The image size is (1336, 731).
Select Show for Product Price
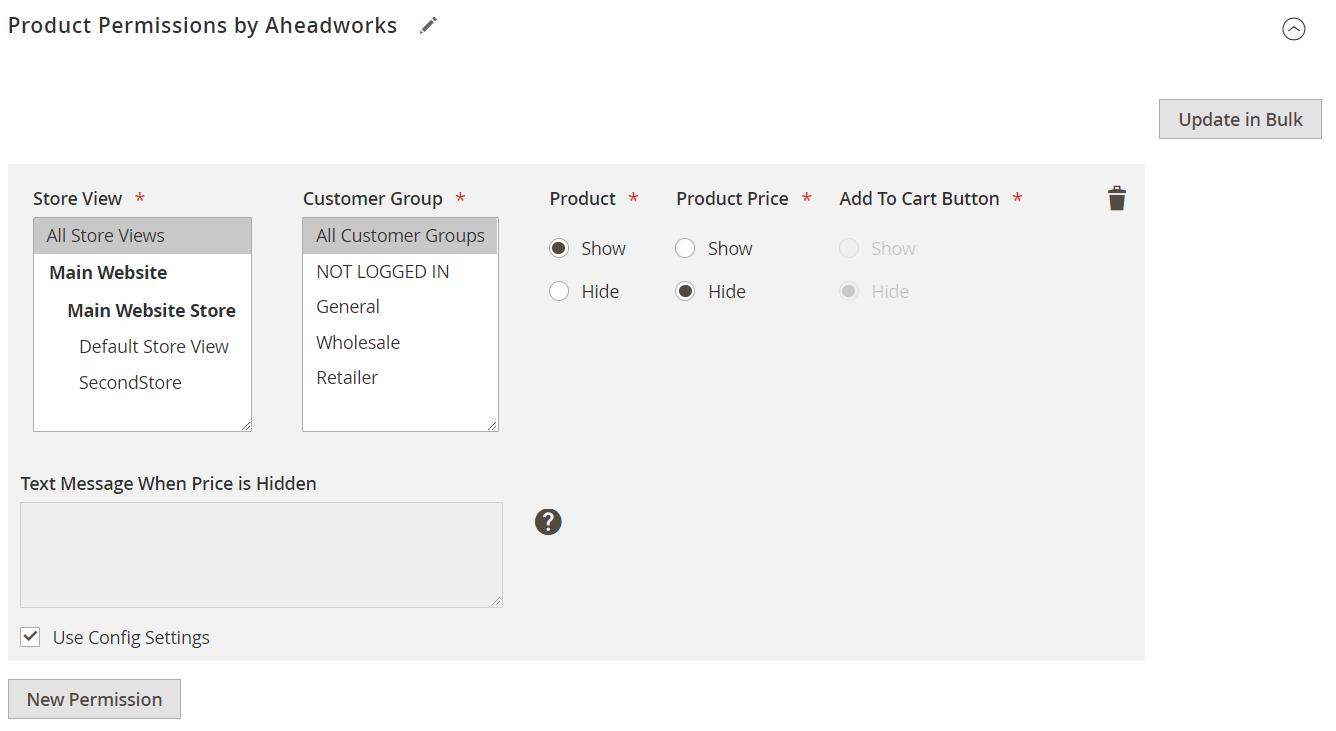coord(685,248)
